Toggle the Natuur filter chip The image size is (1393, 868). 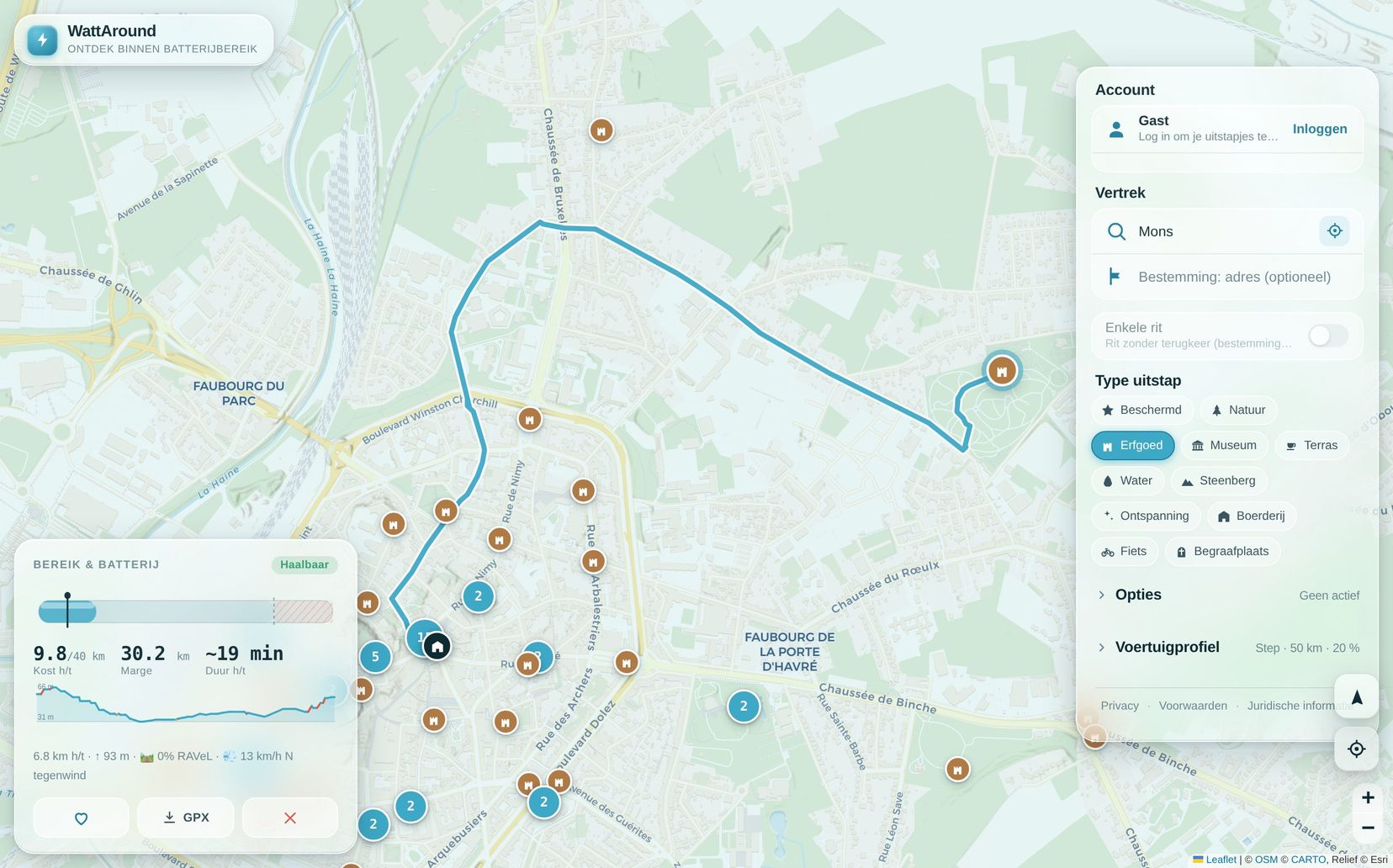pyautogui.click(x=1238, y=410)
